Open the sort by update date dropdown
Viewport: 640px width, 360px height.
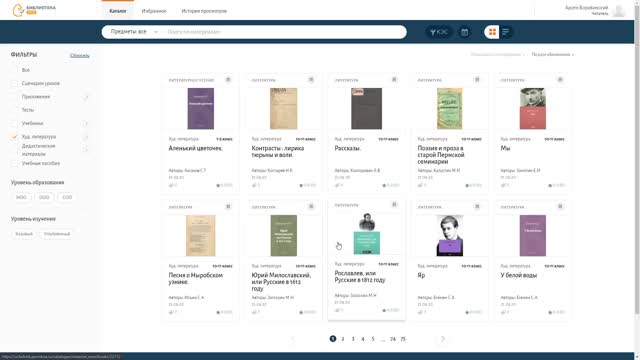(553, 54)
